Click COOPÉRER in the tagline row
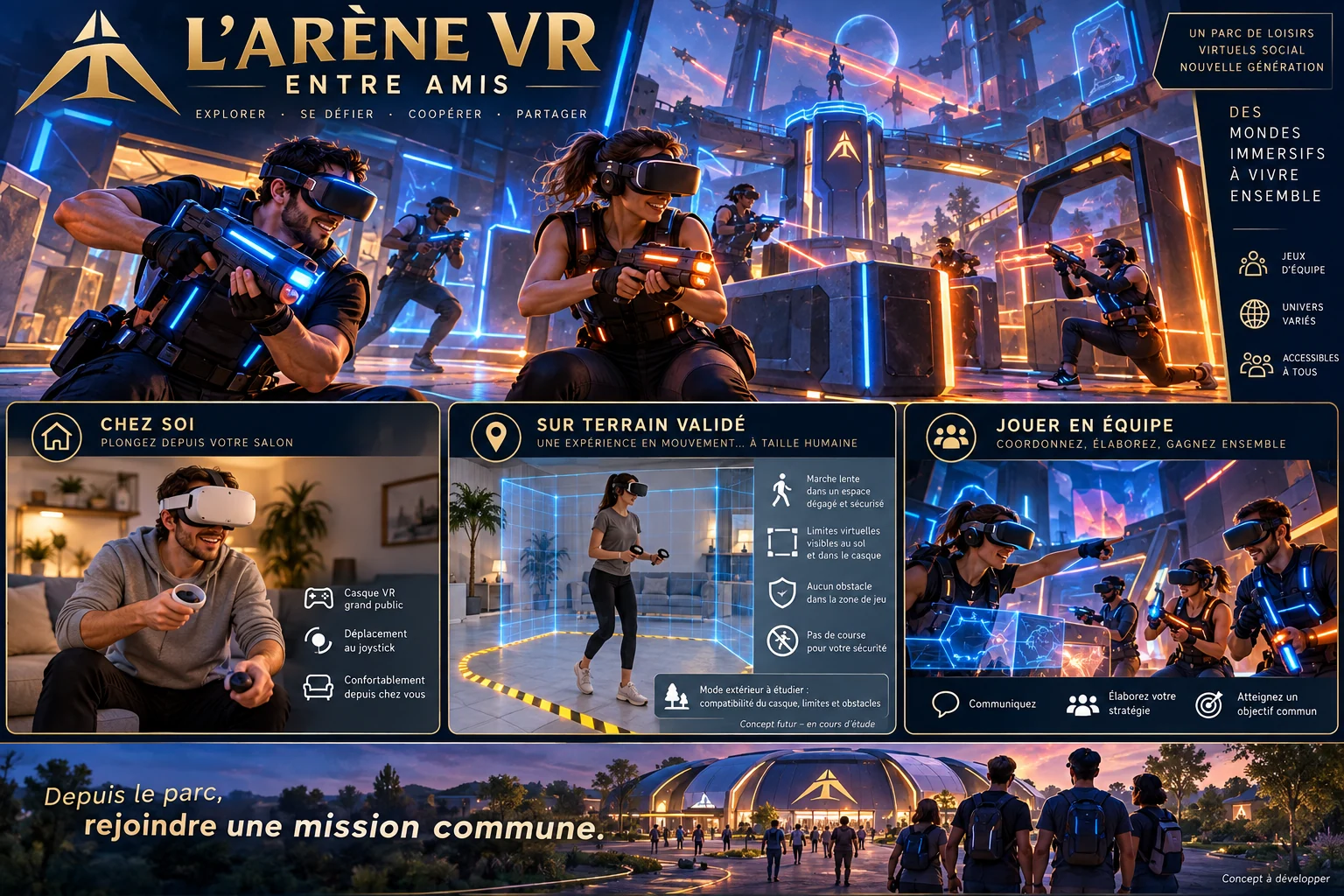Screen dimensions: 1344x896 click(x=445, y=114)
